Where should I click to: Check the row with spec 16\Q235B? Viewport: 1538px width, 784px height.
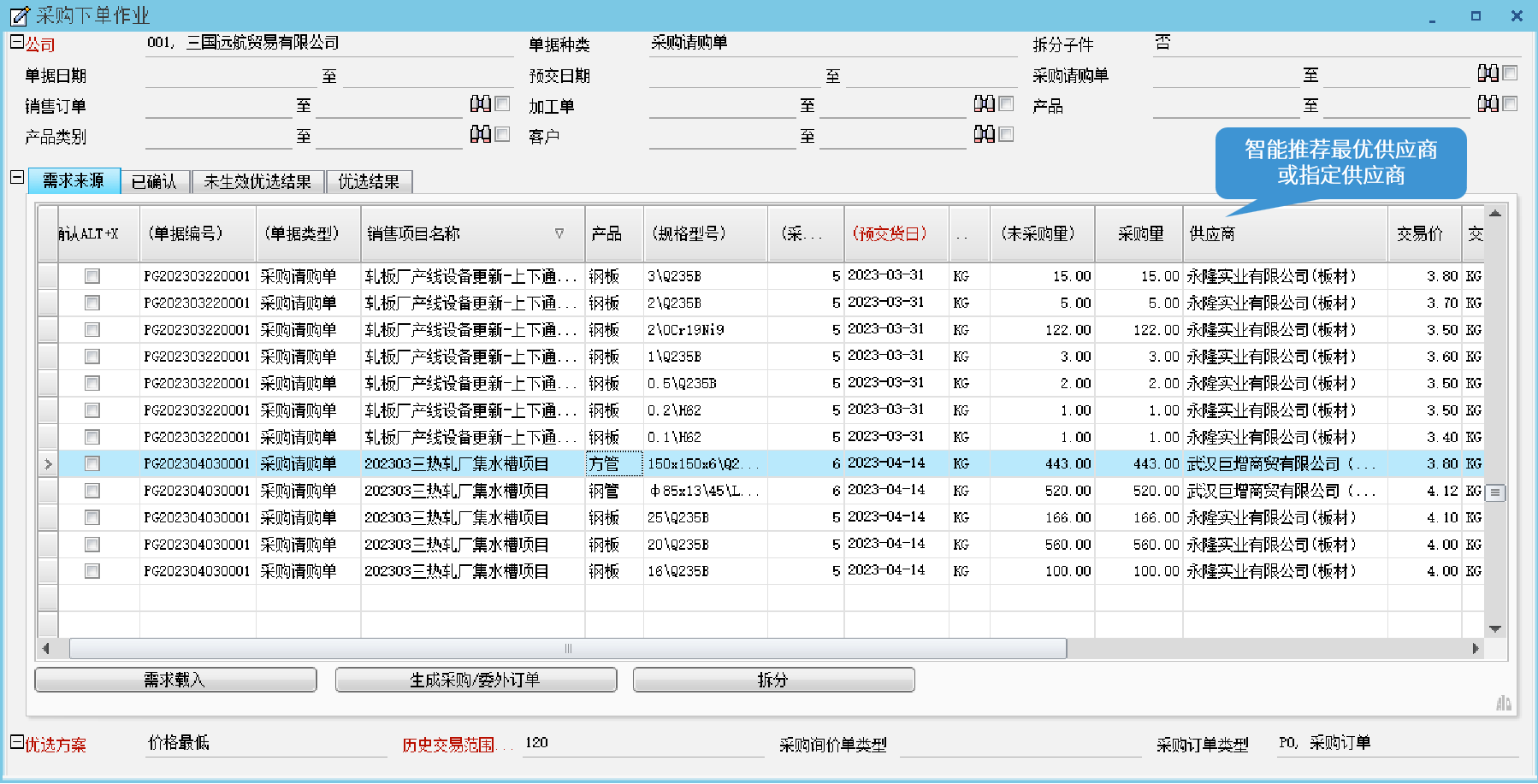(92, 571)
